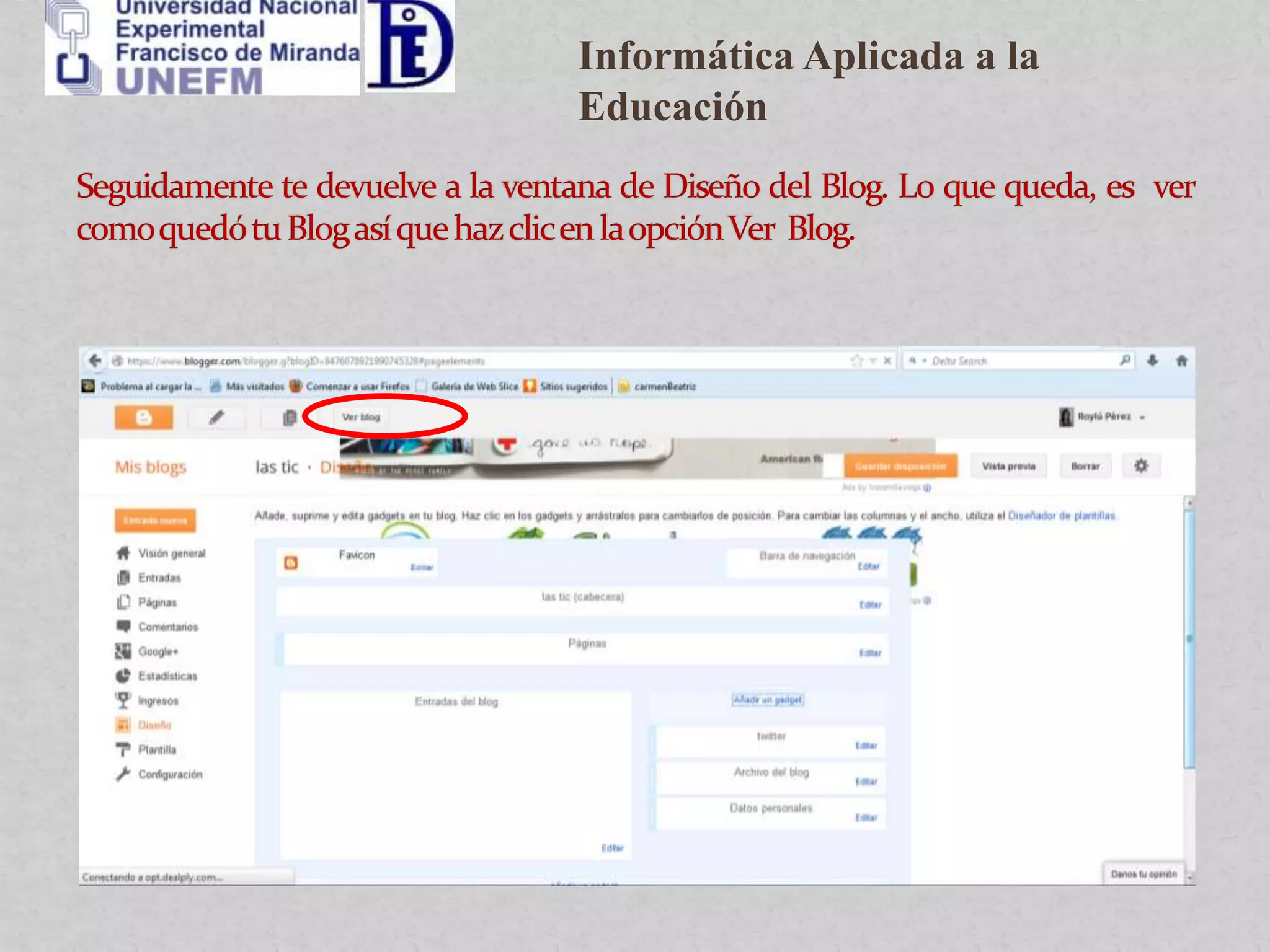Viewport: 1270px width, 952px height.
Task: Open the Diseñador de plantillas link
Action: [x=1062, y=516]
